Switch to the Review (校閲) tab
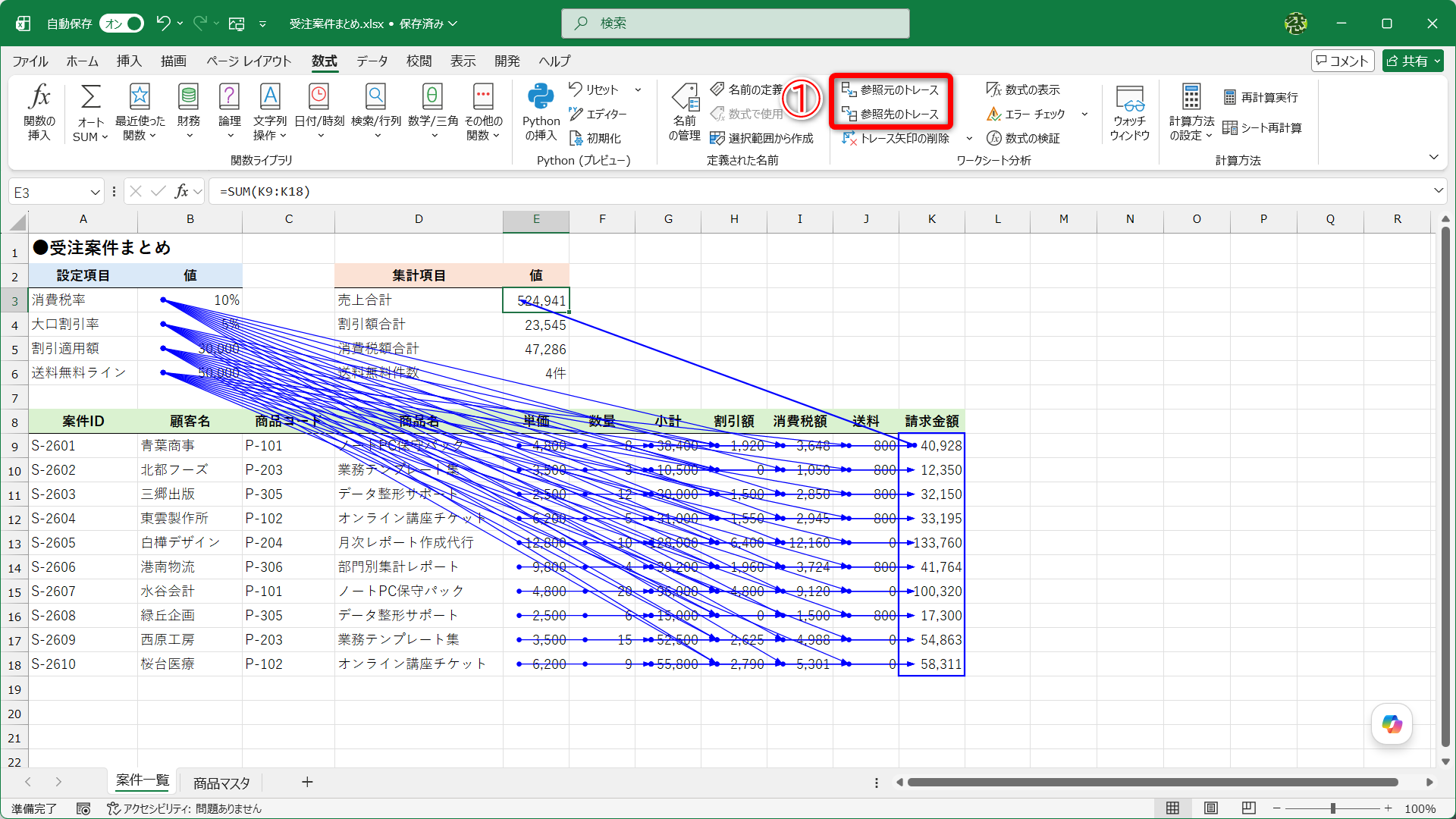Viewport: 1456px width, 819px height. click(419, 61)
